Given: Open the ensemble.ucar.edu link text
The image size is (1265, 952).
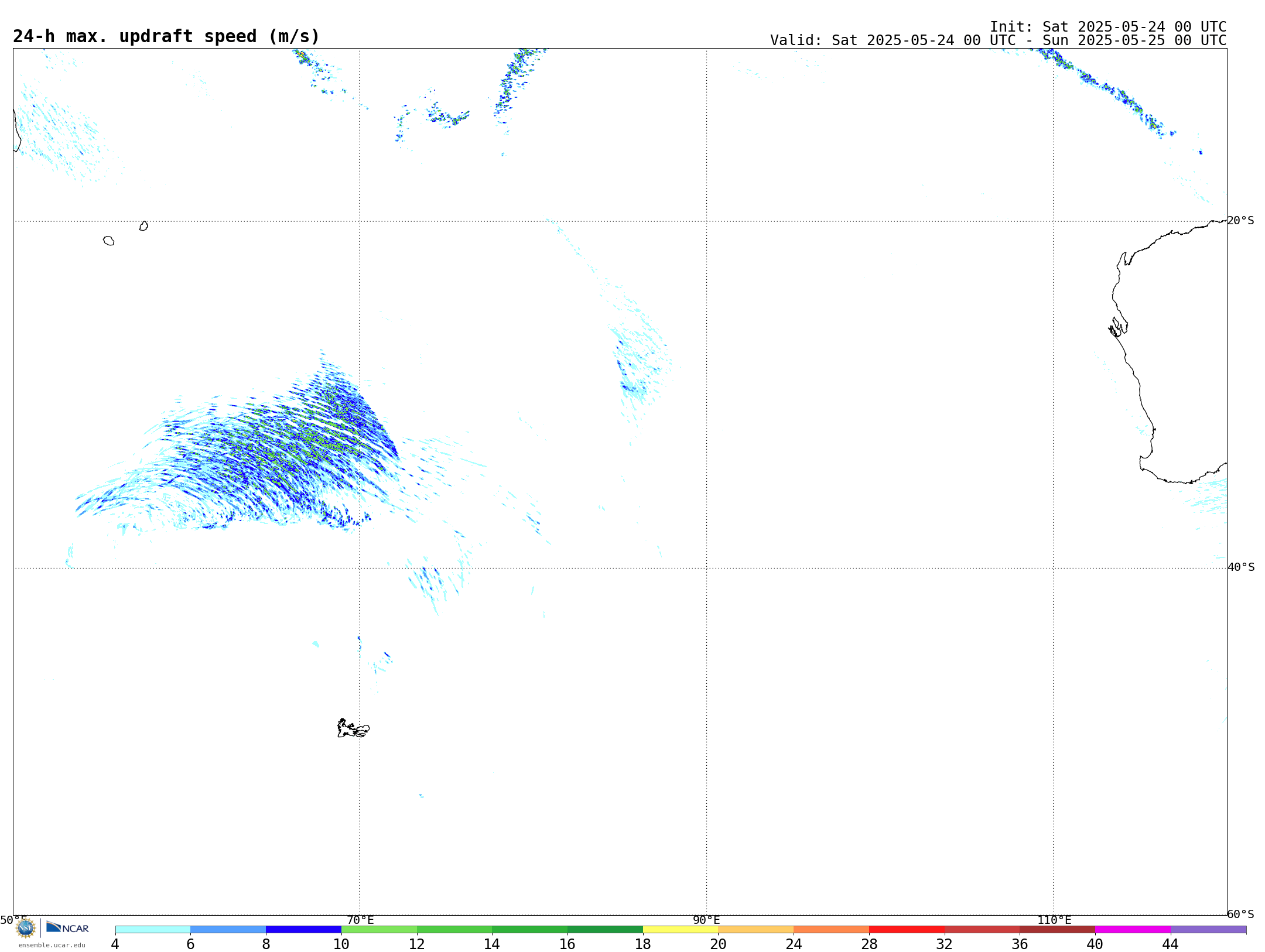Looking at the screenshot, I should 52,945.
